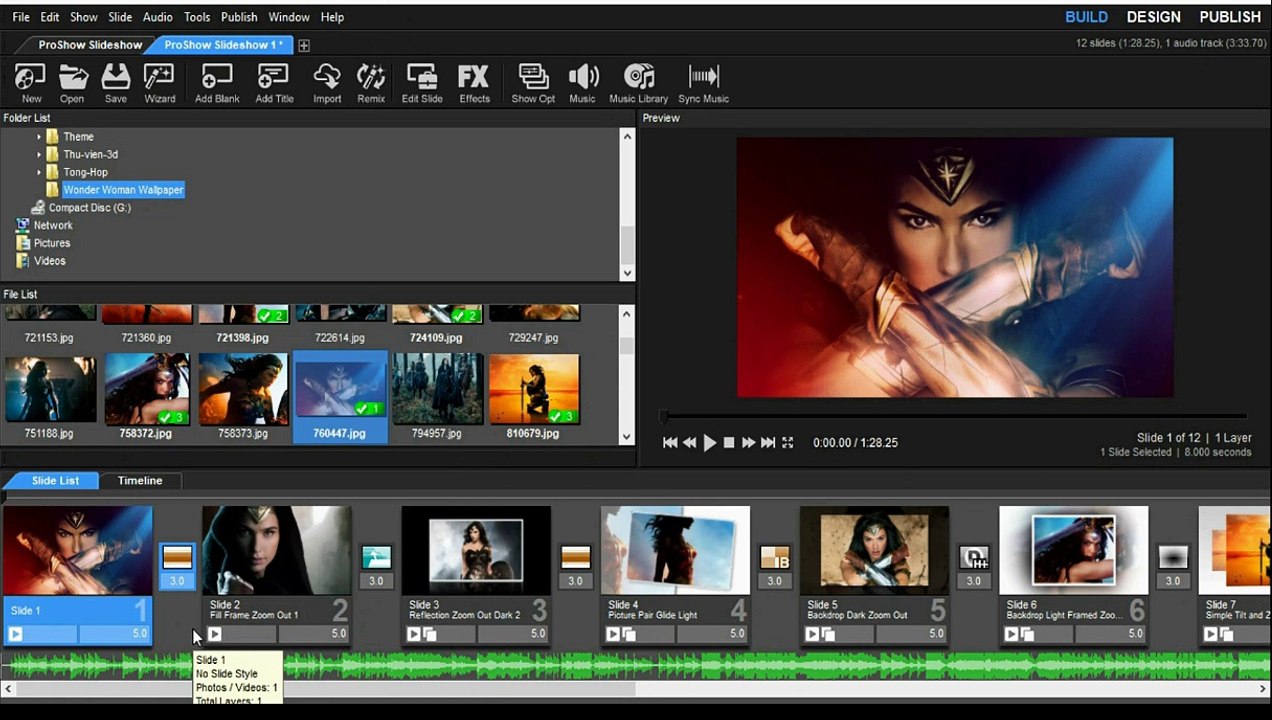Screen dimensions: 1272x720
Task: Toggle full screen preview icon
Action: point(788,442)
